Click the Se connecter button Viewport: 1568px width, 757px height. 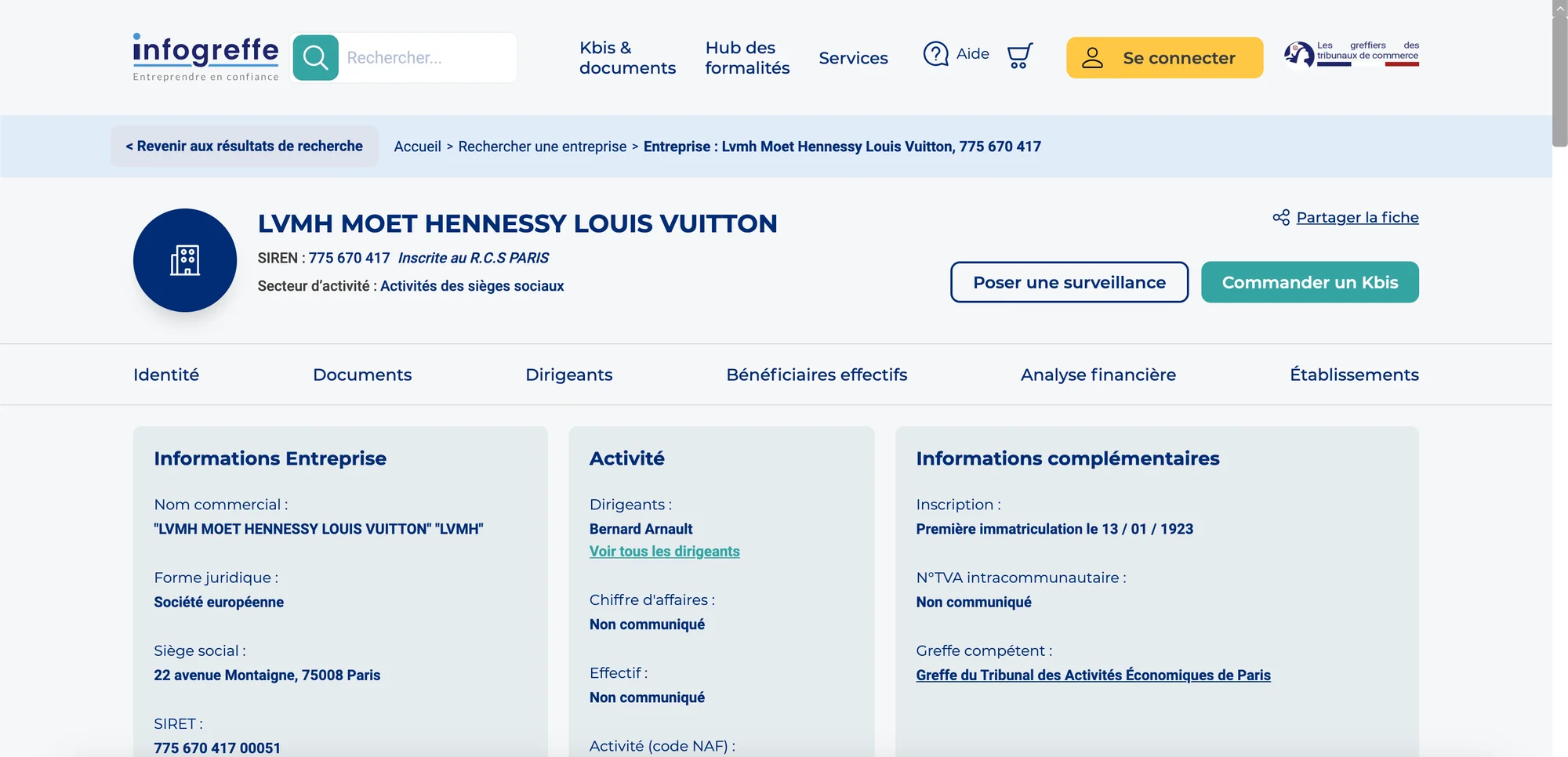coord(1164,58)
